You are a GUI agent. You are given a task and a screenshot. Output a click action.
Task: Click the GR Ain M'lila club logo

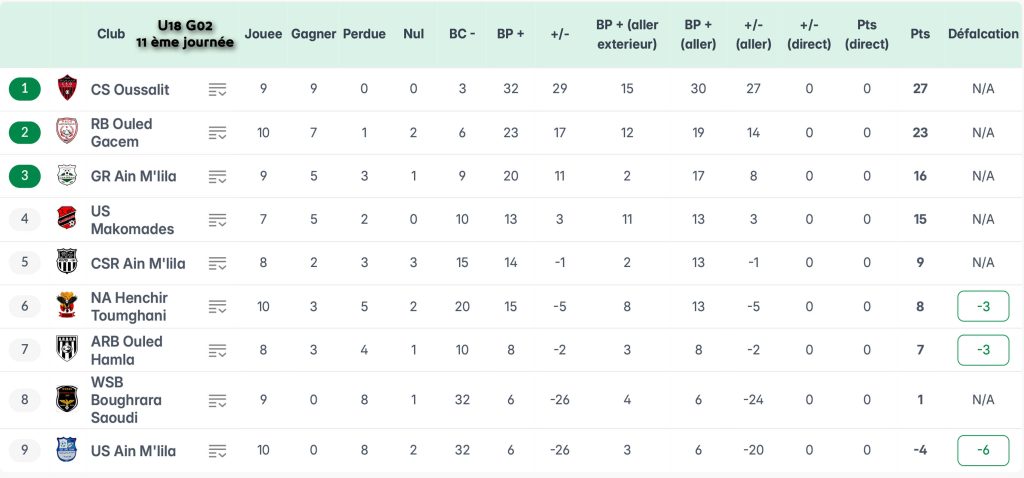pyautogui.click(x=67, y=176)
